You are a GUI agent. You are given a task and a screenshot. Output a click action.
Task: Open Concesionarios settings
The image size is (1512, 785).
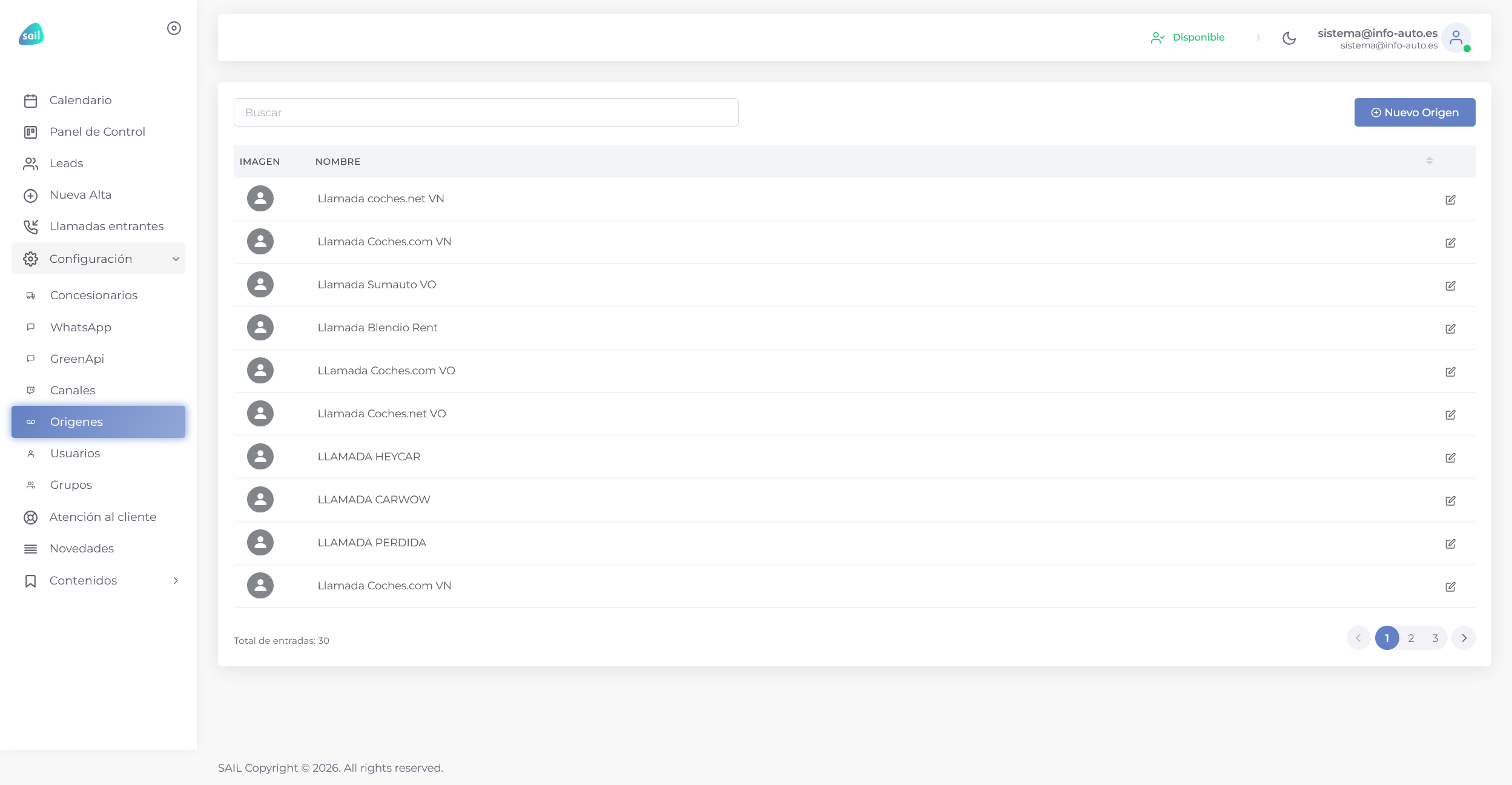click(x=98, y=296)
